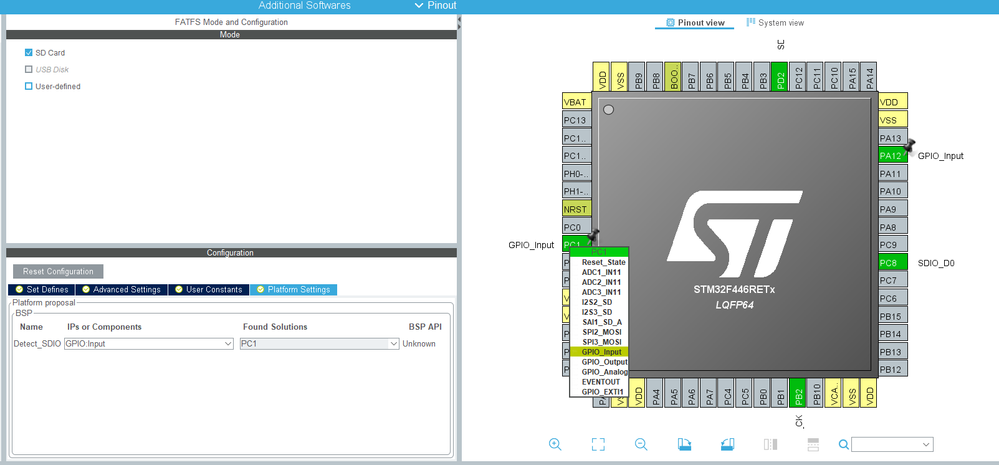Image resolution: width=999 pixels, height=465 pixels.
Task: Click the PA9 pin
Action: point(893,209)
